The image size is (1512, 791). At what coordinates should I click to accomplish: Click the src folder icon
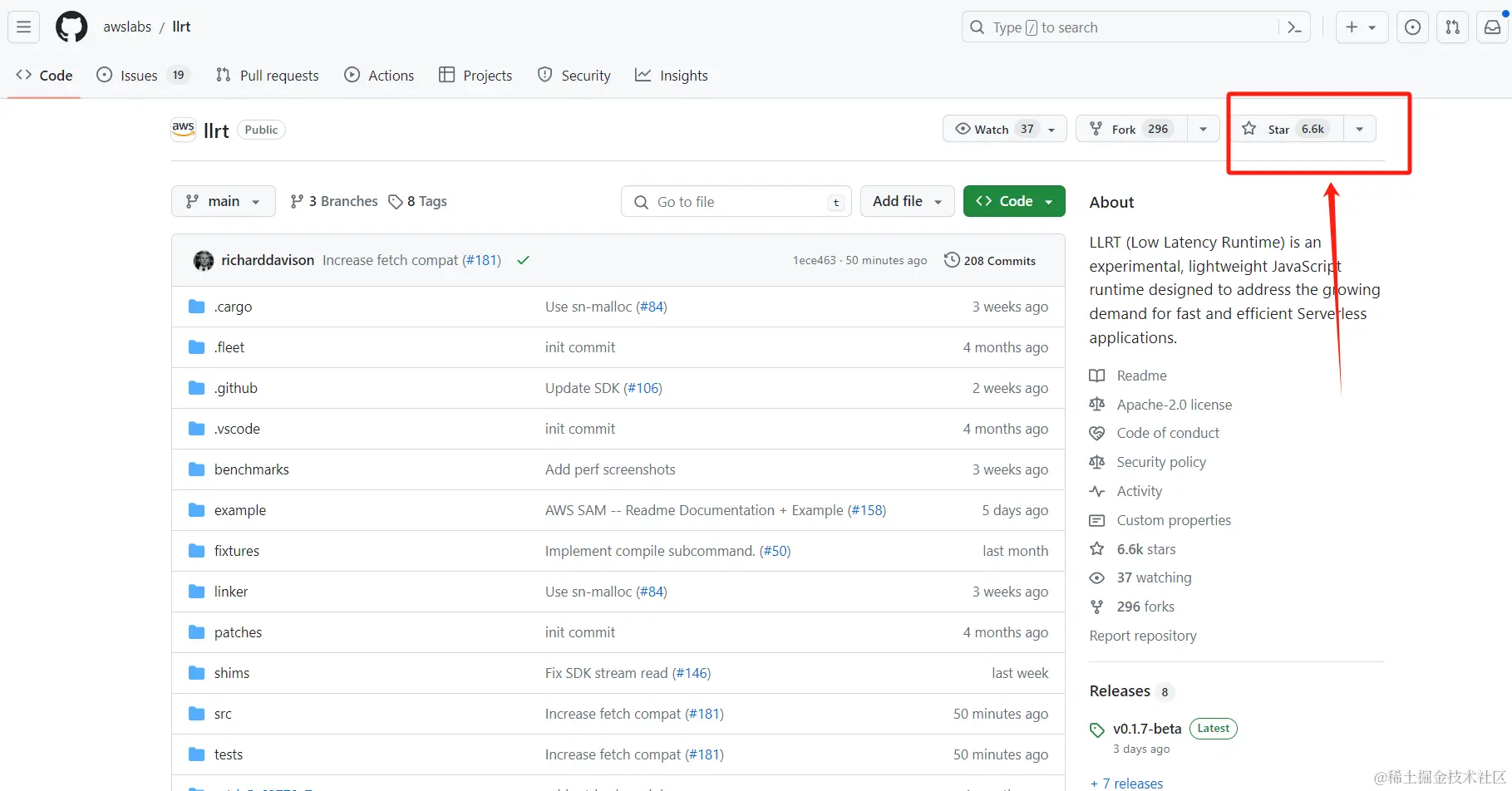pos(196,714)
